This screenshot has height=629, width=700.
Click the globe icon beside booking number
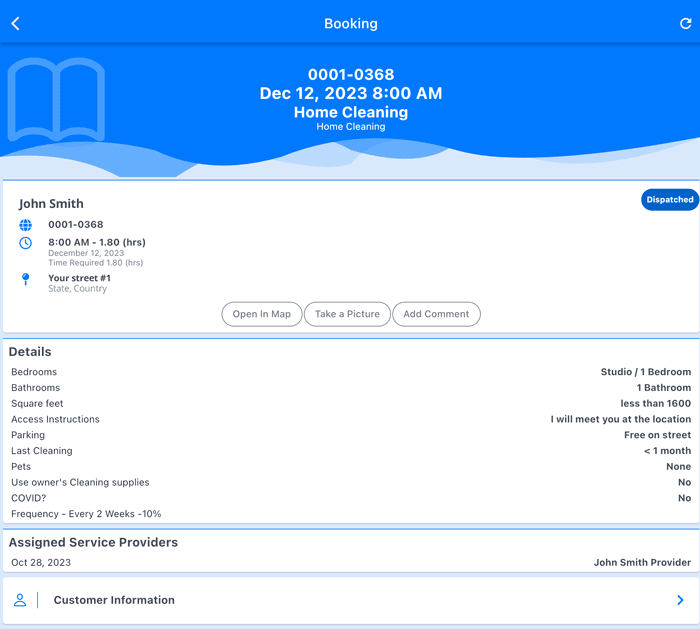25,225
